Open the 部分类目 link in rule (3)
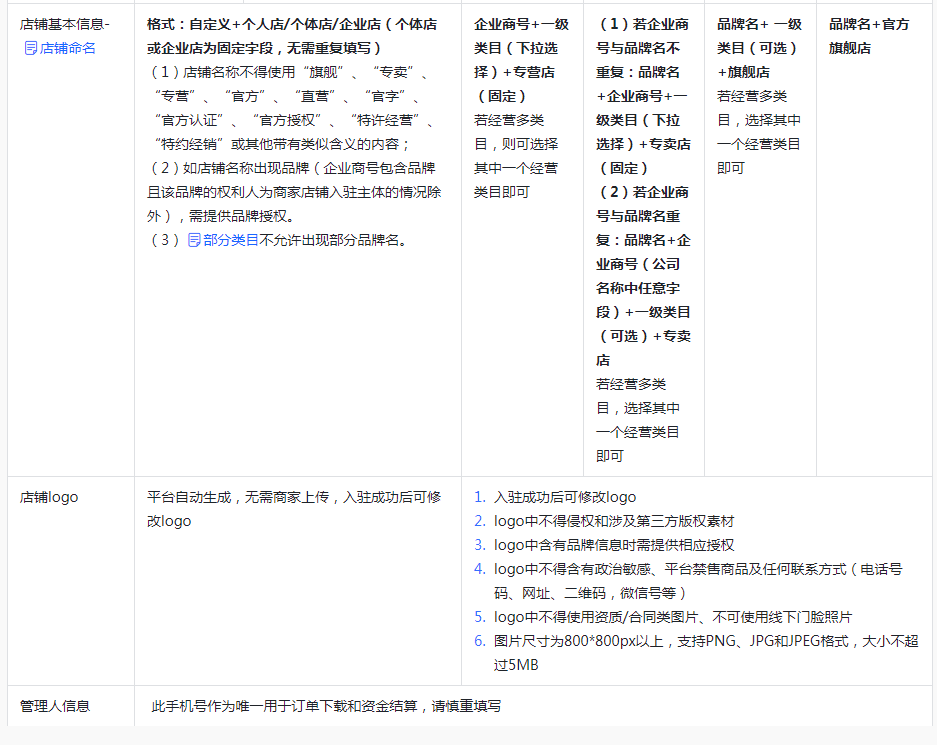This screenshot has height=745, width=937. (231, 240)
